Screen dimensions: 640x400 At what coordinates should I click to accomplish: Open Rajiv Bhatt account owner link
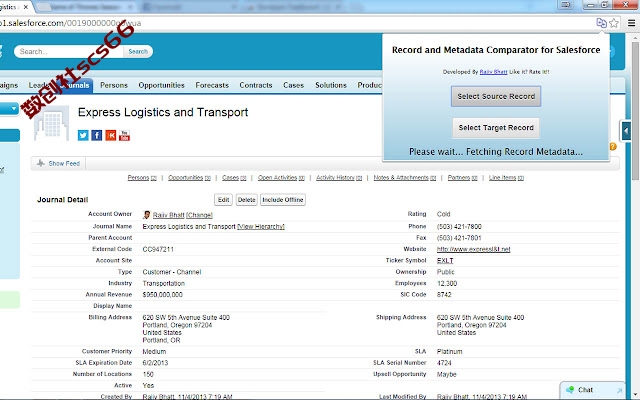click(169, 215)
